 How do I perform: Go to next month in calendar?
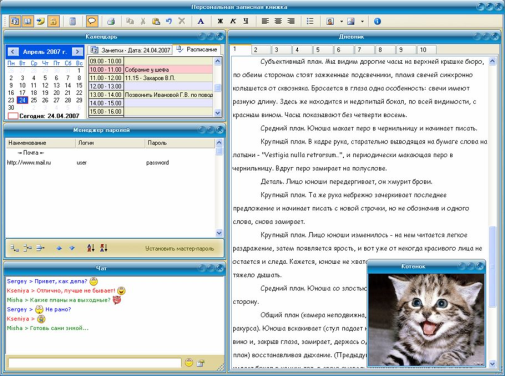coord(77,52)
